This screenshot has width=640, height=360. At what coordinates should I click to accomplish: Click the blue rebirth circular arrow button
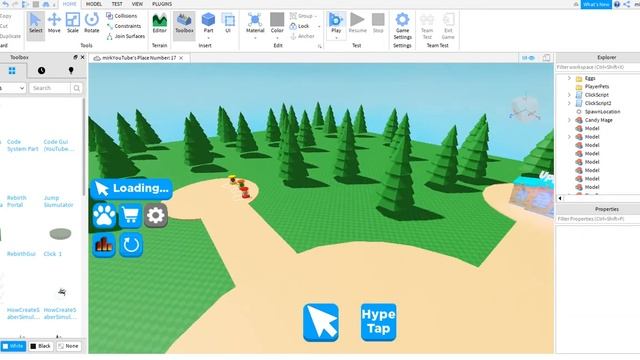tap(131, 245)
